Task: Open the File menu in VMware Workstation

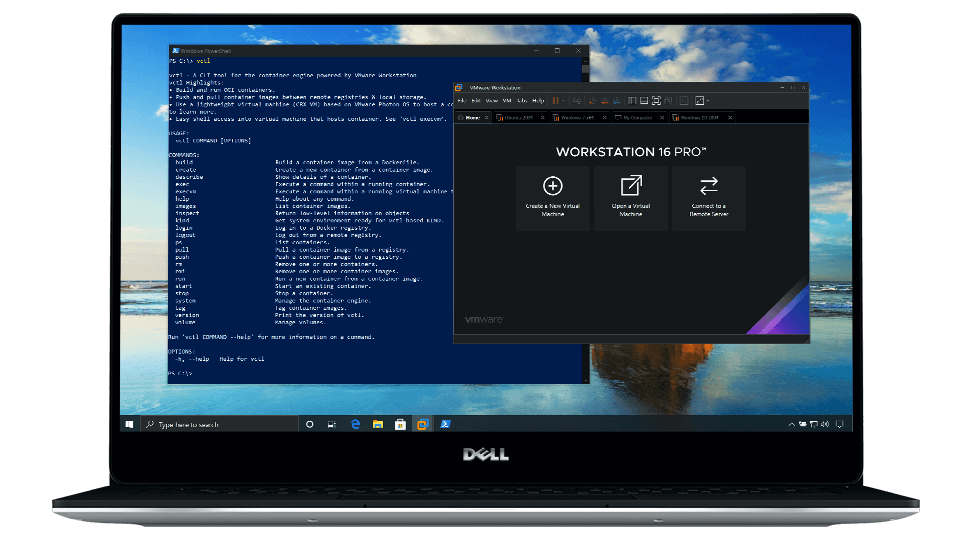Action: tap(462, 100)
